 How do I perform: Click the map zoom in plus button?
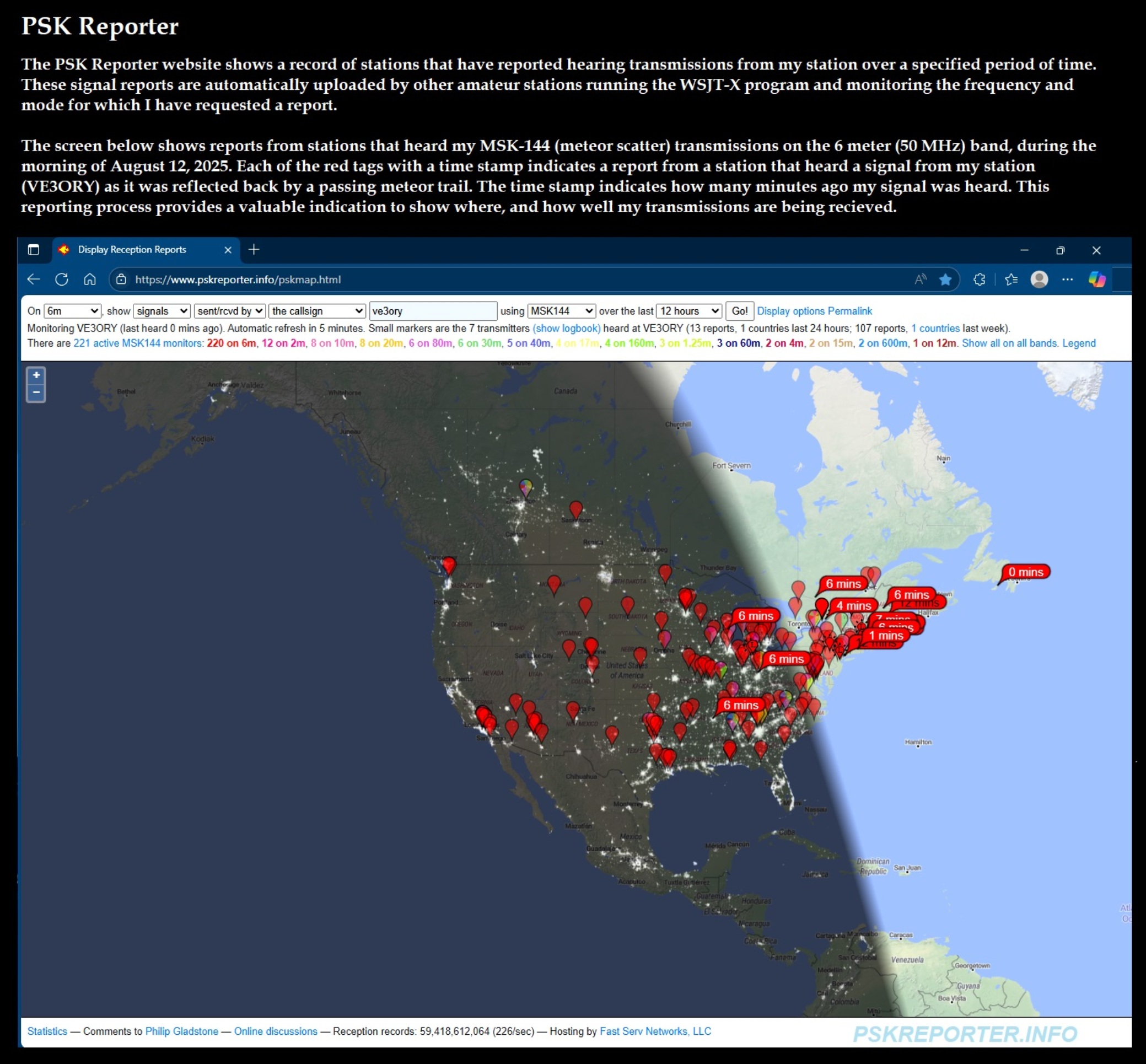pos(36,375)
